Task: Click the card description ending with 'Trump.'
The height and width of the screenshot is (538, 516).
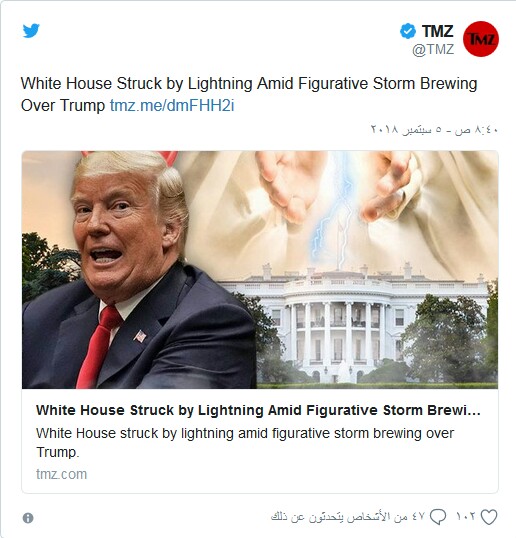Action: click(x=245, y=443)
